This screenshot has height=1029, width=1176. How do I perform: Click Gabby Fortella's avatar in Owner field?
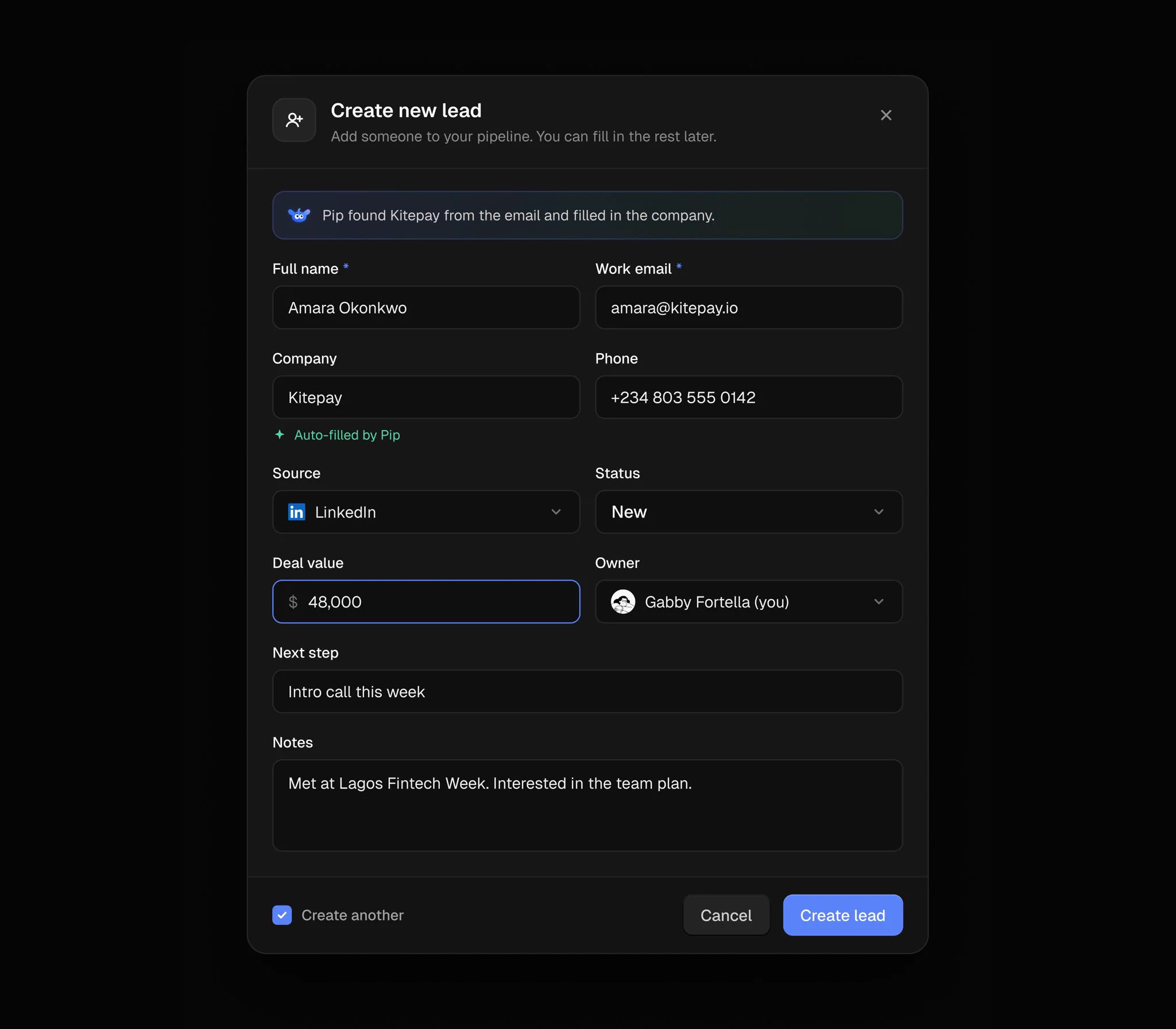(x=622, y=602)
